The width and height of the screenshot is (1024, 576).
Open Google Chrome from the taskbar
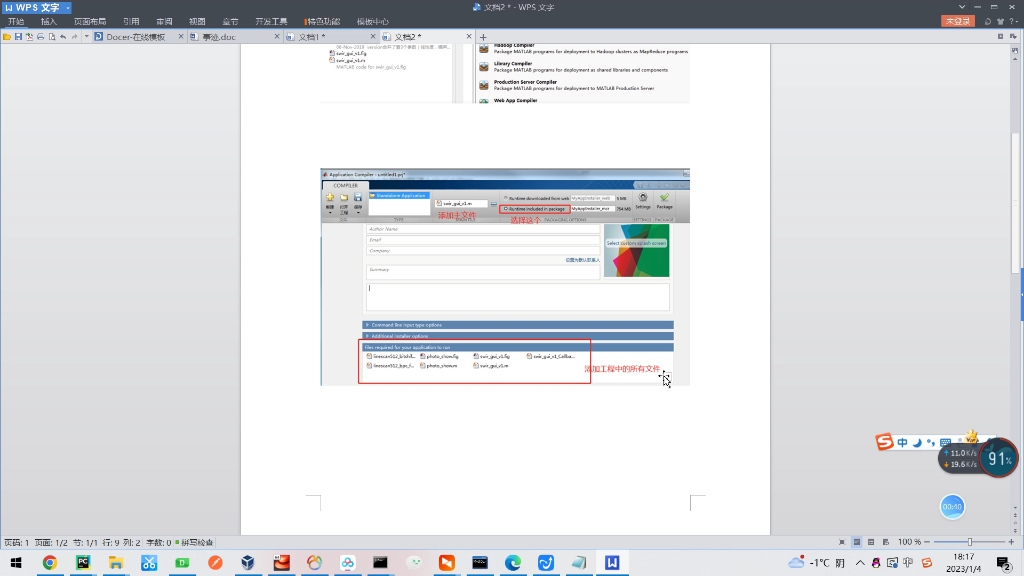point(50,562)
